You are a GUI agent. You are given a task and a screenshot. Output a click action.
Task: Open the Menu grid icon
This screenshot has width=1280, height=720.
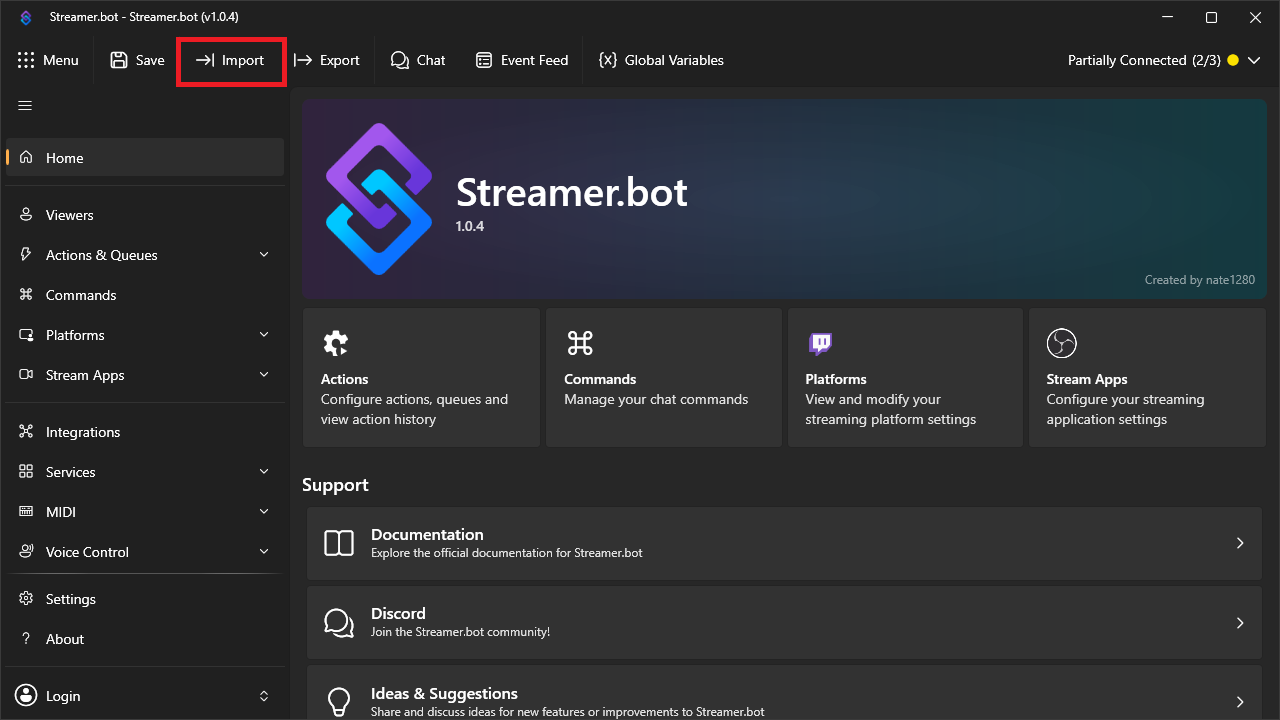point(26,60)
